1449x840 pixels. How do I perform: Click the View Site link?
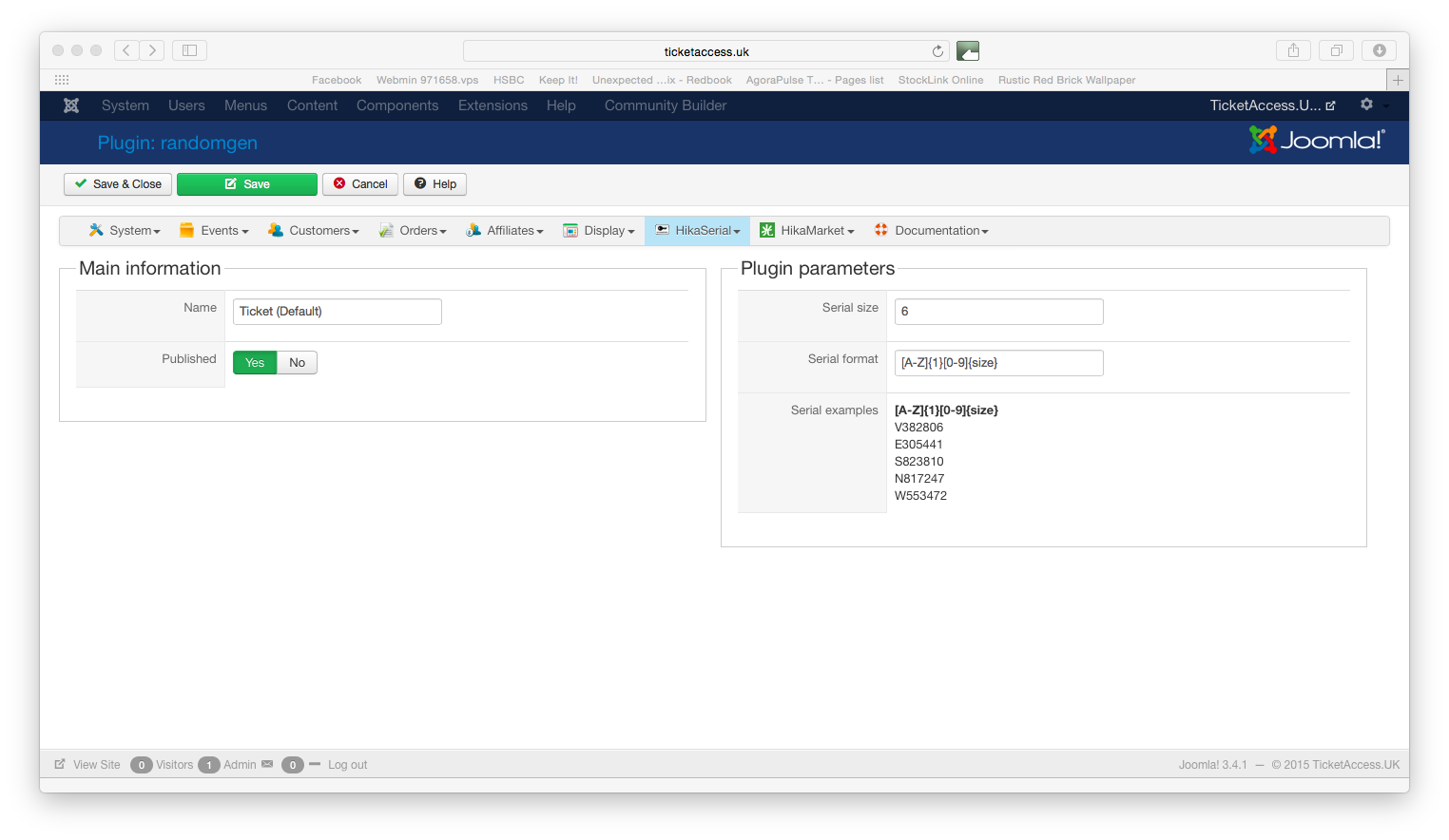pyautogui.click(x=97, y=765)
